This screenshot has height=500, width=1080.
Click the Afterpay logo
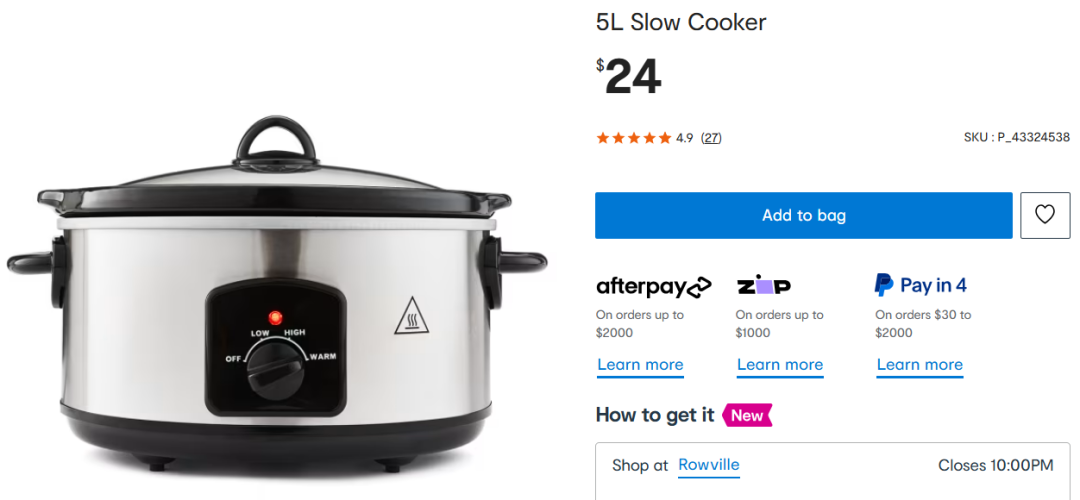pos(654,286)
